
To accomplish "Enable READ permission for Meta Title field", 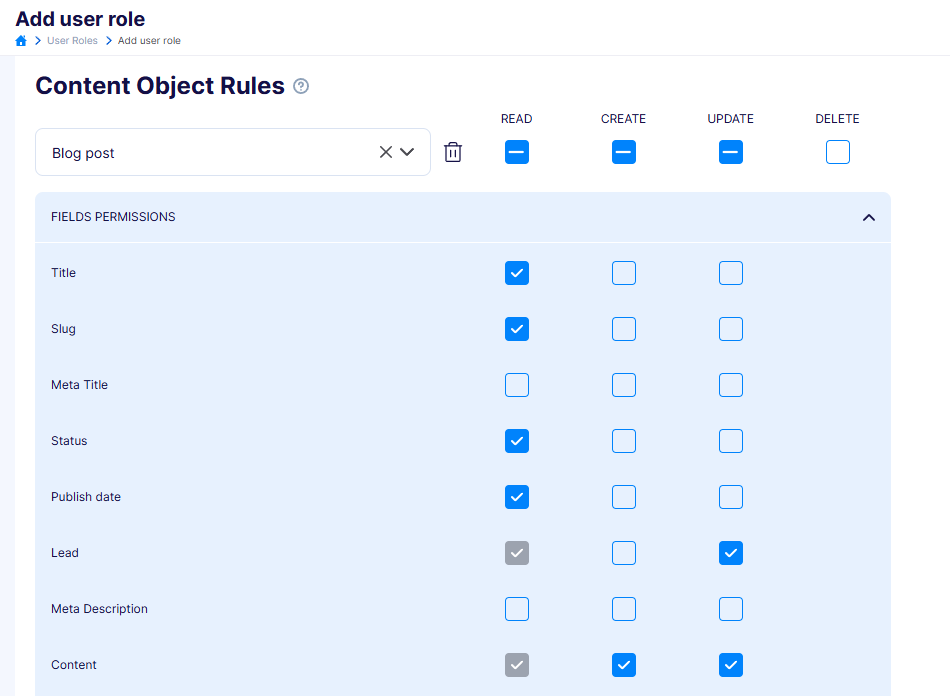I will [517, 385].
